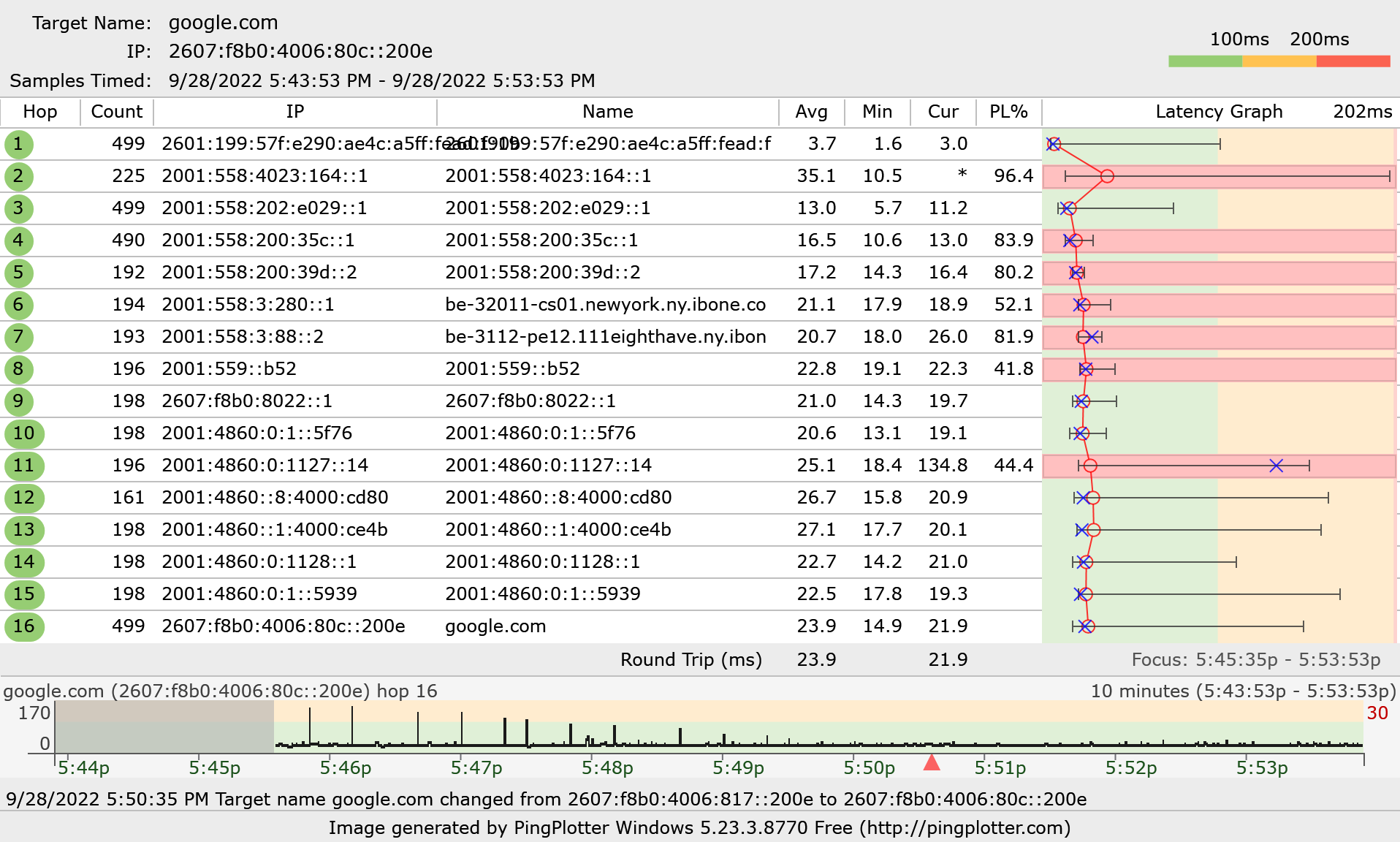This screenshot has width=1400, height=842.
Task: Sort rows by the Count column
Action: [115, 112]
